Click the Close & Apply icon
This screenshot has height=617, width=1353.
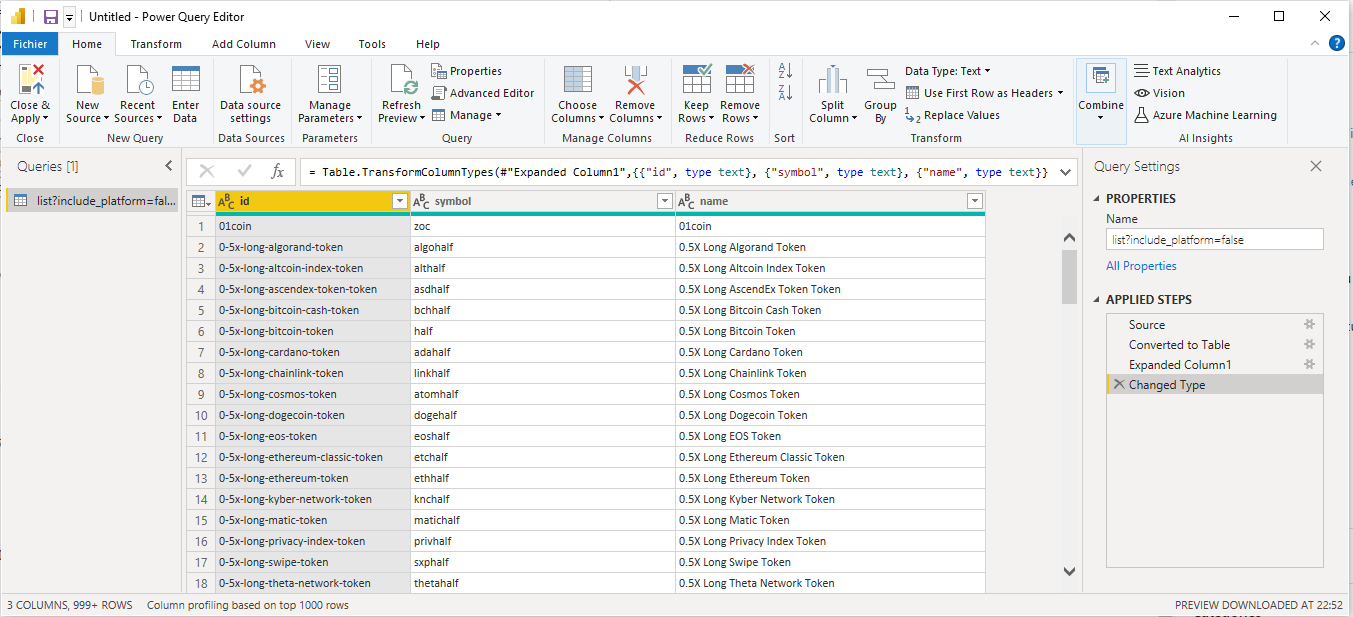coord(30,80)
